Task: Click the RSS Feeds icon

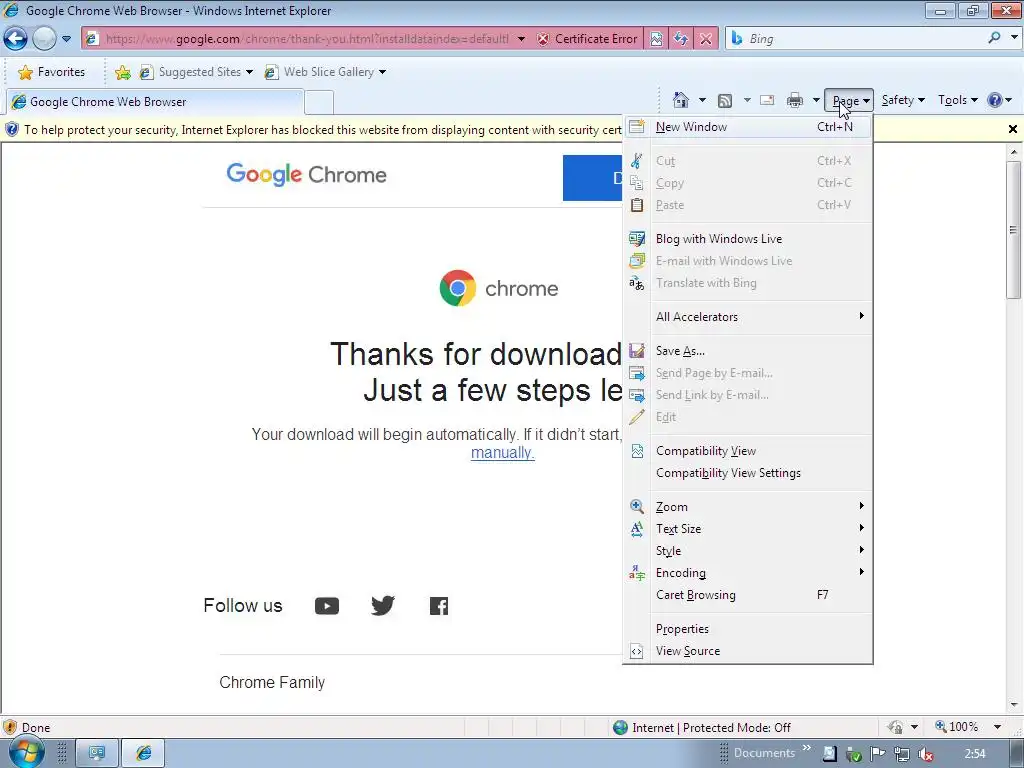Action: pos(725,101)
